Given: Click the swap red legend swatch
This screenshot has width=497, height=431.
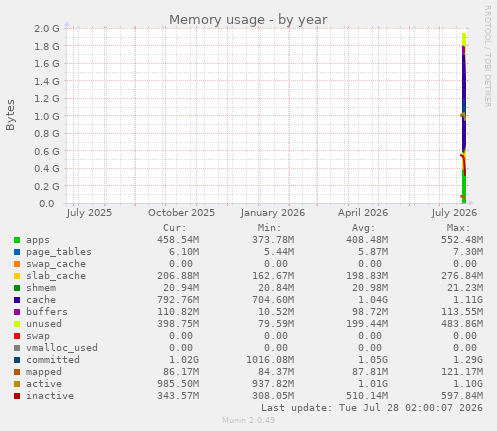Looking at the screenshot, I should [17, 336].
